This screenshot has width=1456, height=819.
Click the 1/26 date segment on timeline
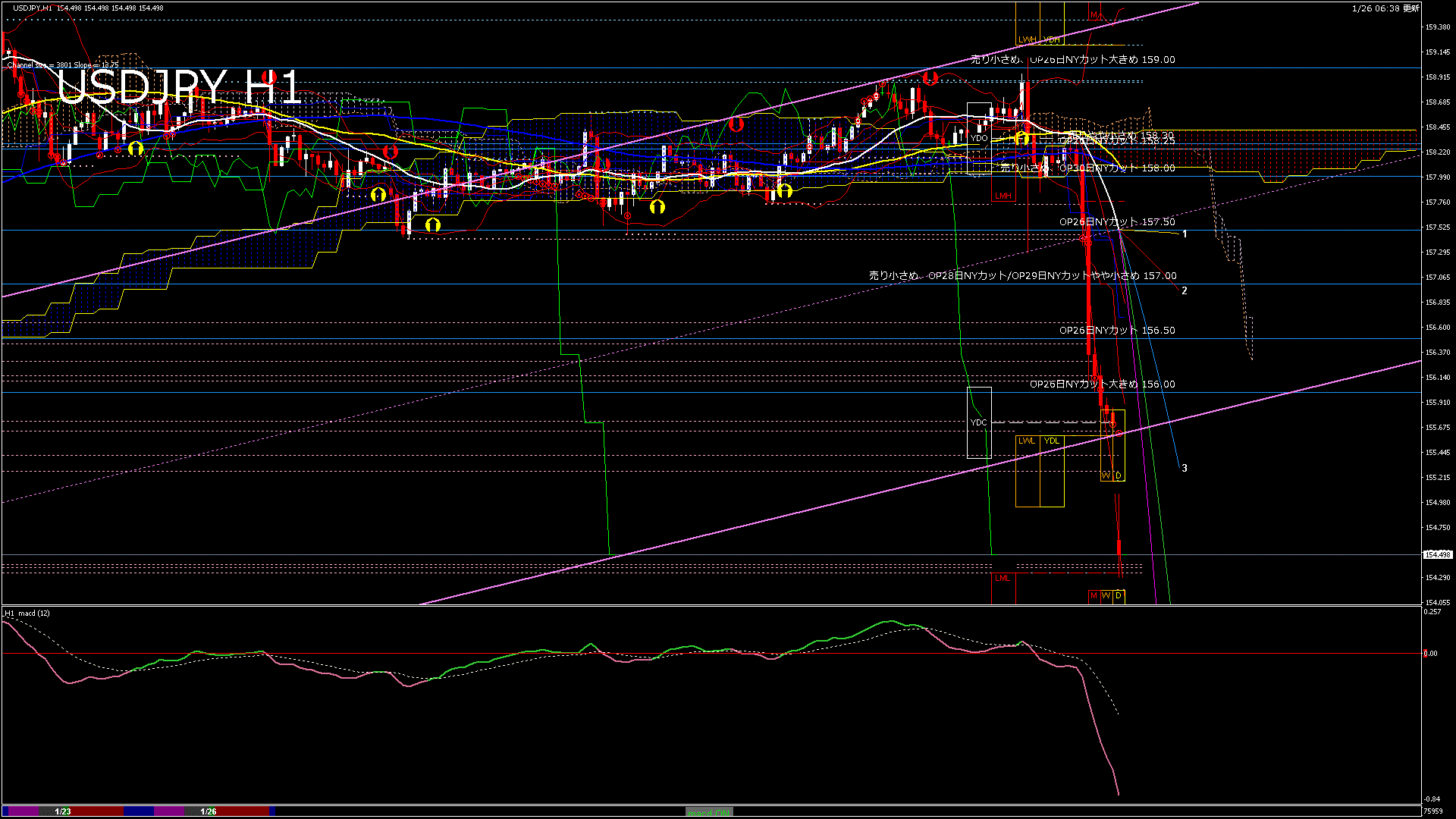209,811
